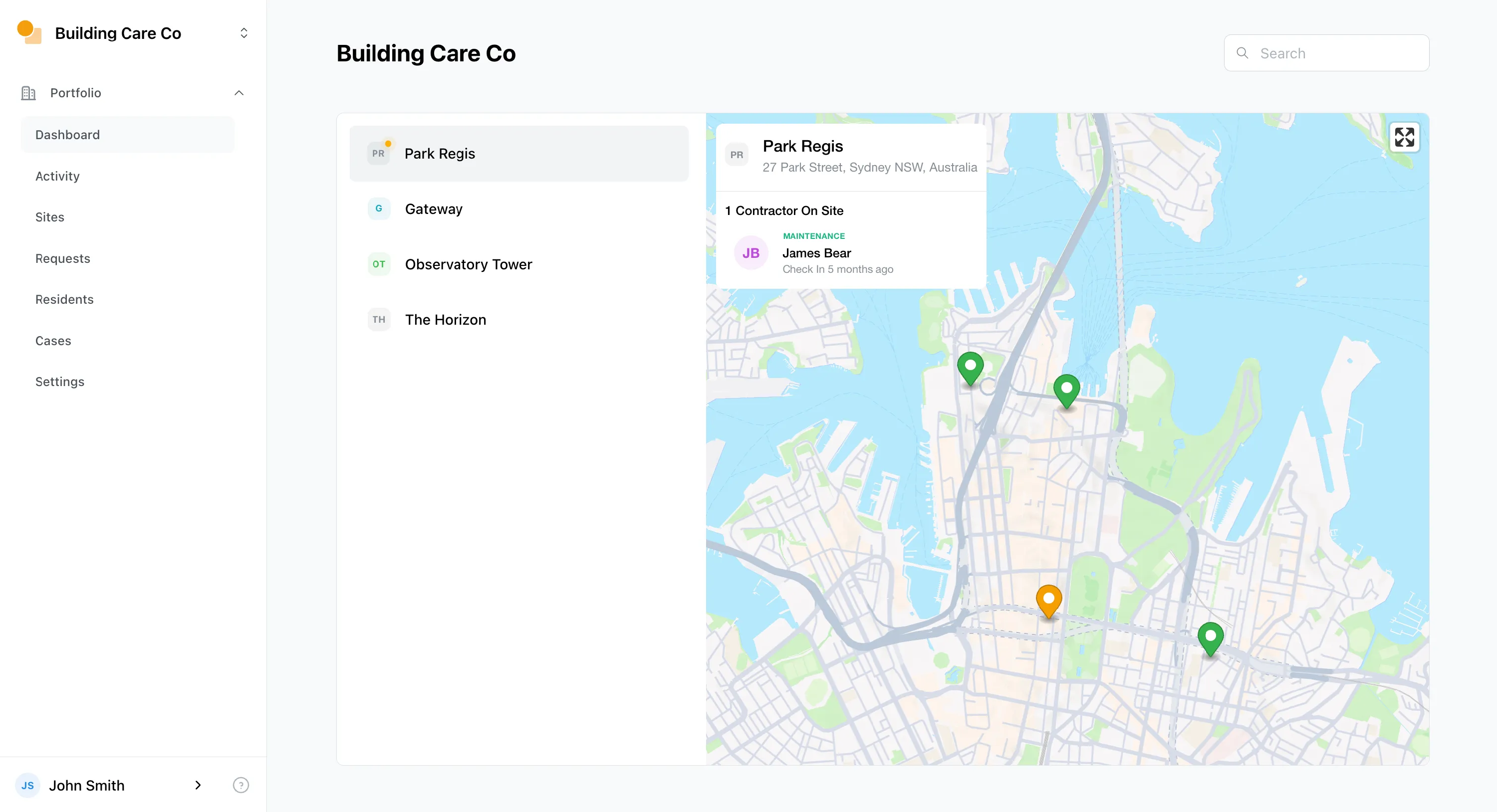Click the fullscreen expand map icon
1497x812 pixels.
coord(1404,138)
